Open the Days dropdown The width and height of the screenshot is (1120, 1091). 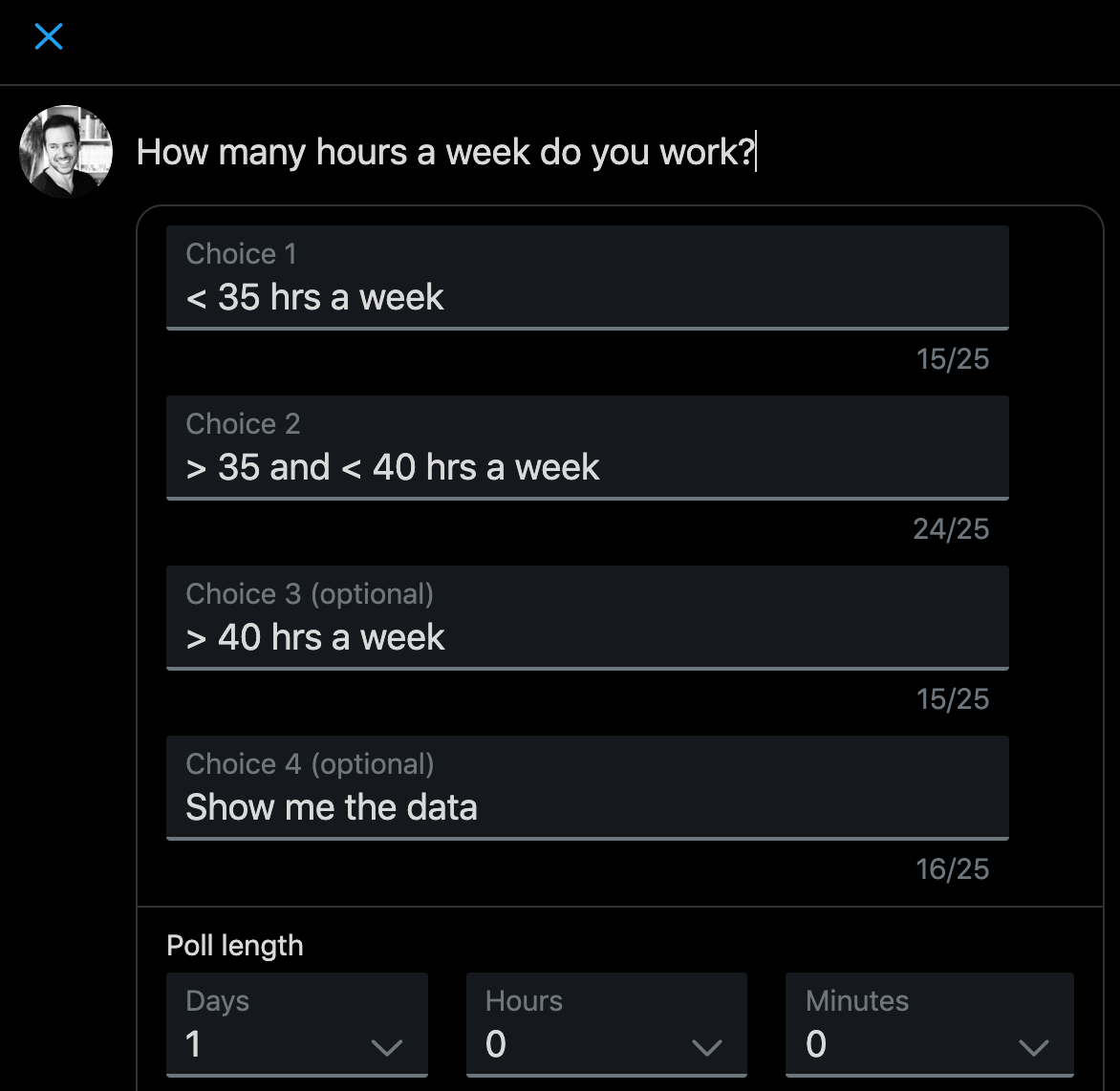pos(297,1024)
